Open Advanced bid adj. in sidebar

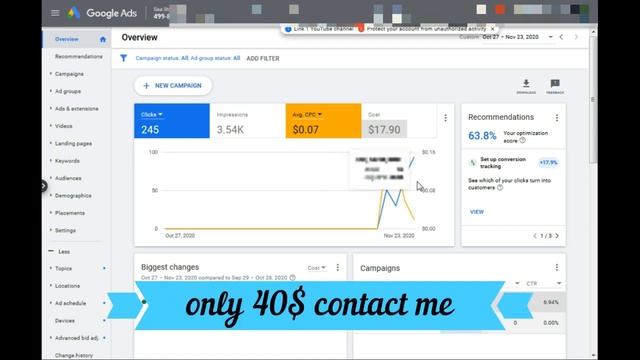[x=76, y=338]
